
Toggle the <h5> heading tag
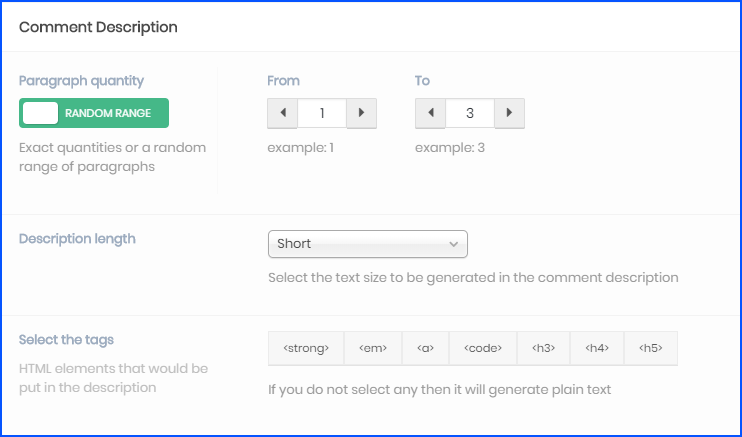pos(650,348)
